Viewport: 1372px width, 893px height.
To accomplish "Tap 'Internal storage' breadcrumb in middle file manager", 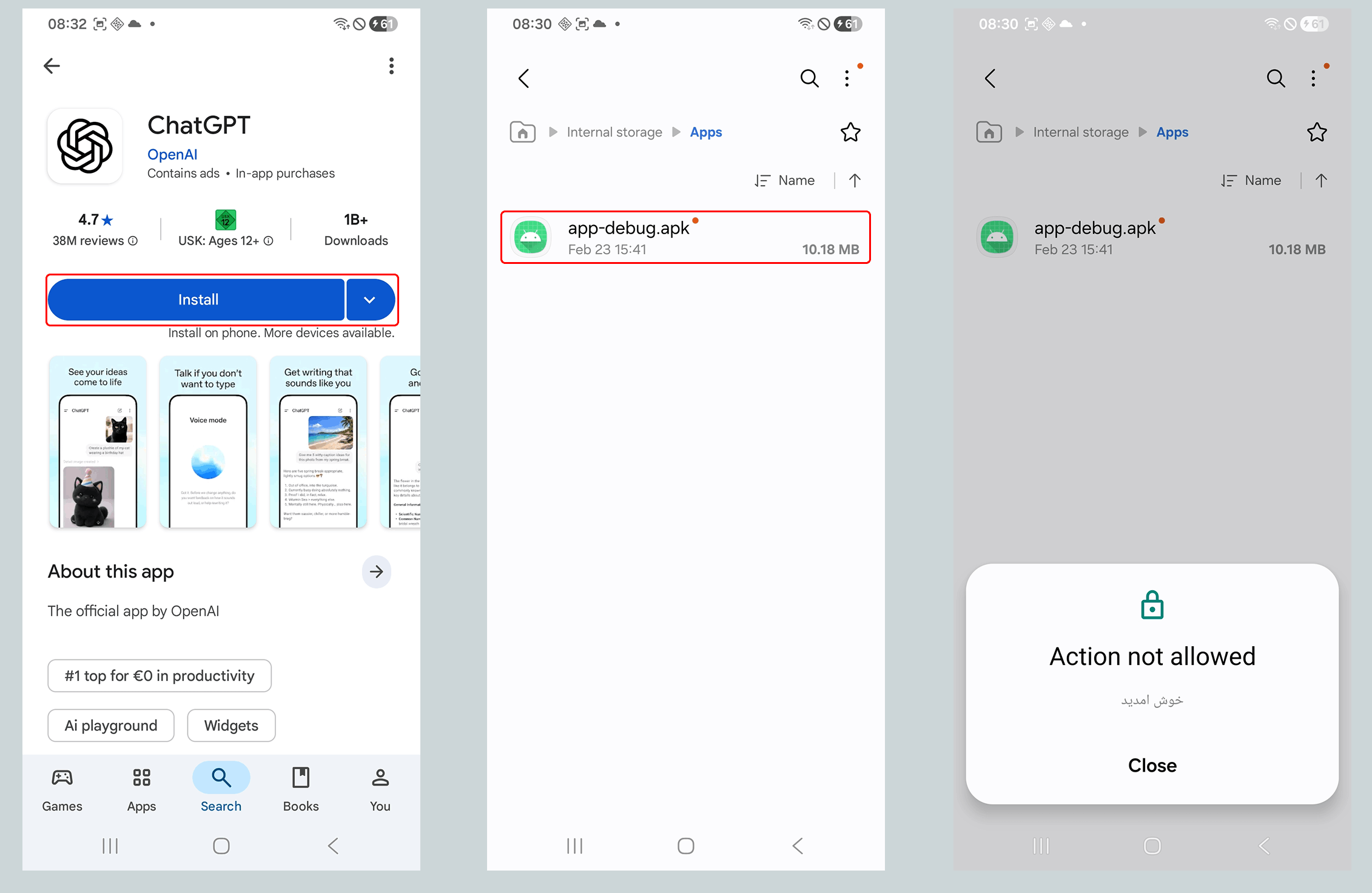I will coord(614,132).
